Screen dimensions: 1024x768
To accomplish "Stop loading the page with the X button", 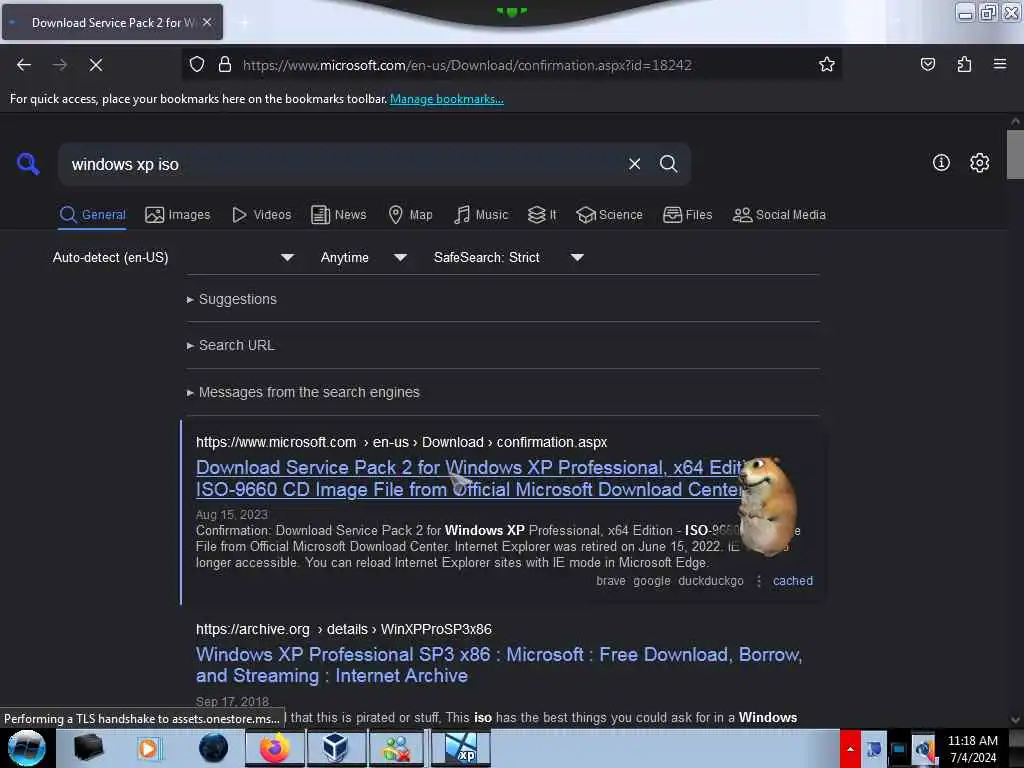I will [96, 65].
